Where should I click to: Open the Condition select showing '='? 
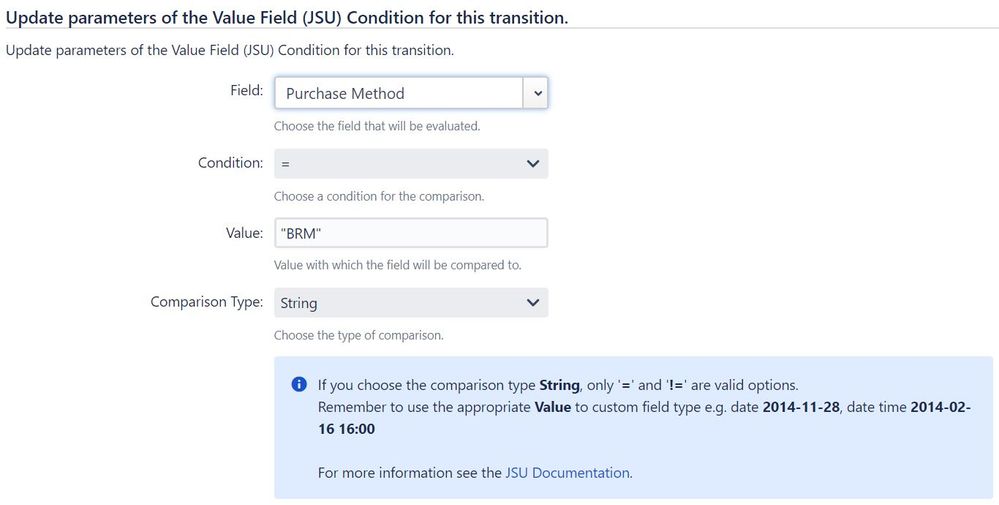411,164
